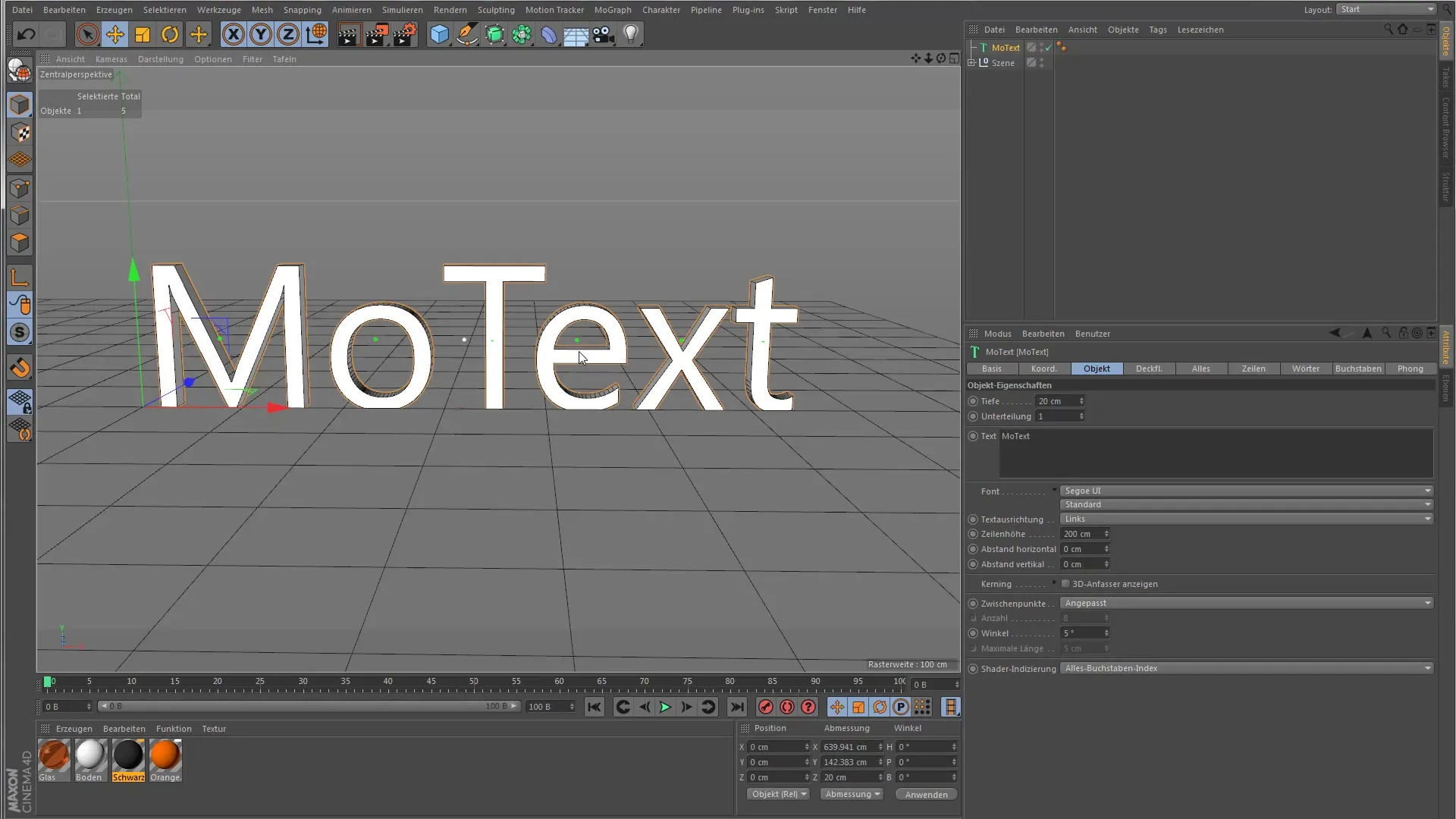Image resolution: width=1456 pixels, height=819 pixels.
Task: Switch to the Buchstaben tab
Action: (1357, 369)
